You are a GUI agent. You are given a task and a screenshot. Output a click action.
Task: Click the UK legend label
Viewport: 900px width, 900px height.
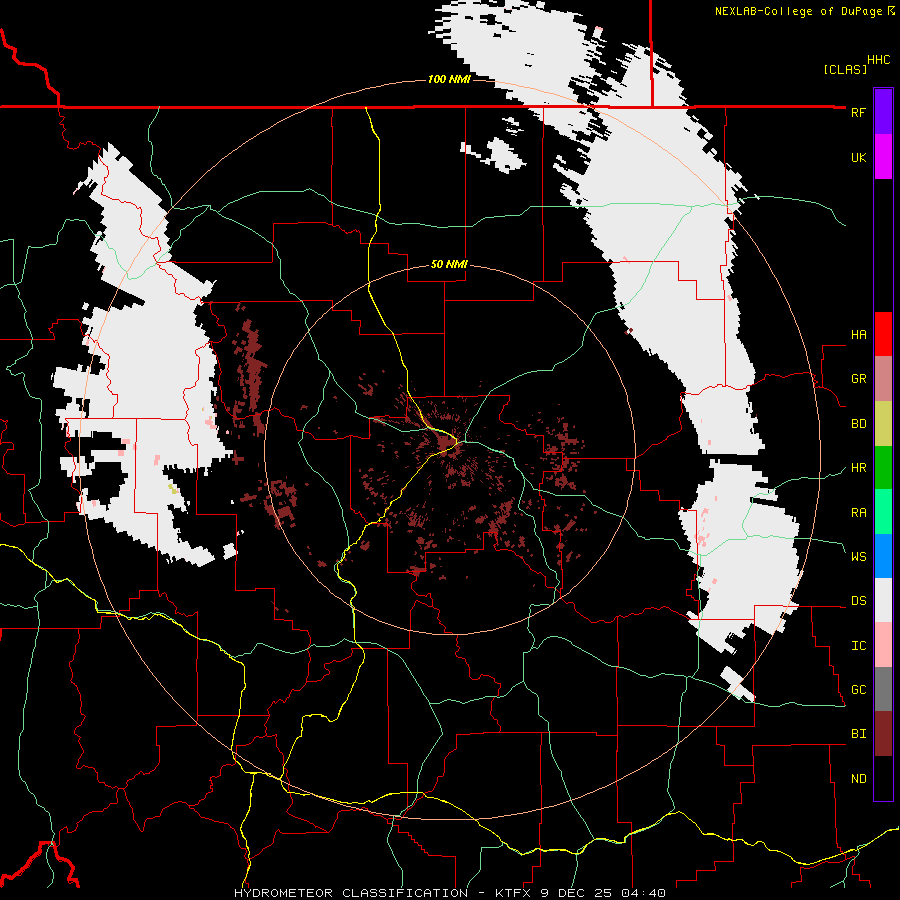pos(858,157)
